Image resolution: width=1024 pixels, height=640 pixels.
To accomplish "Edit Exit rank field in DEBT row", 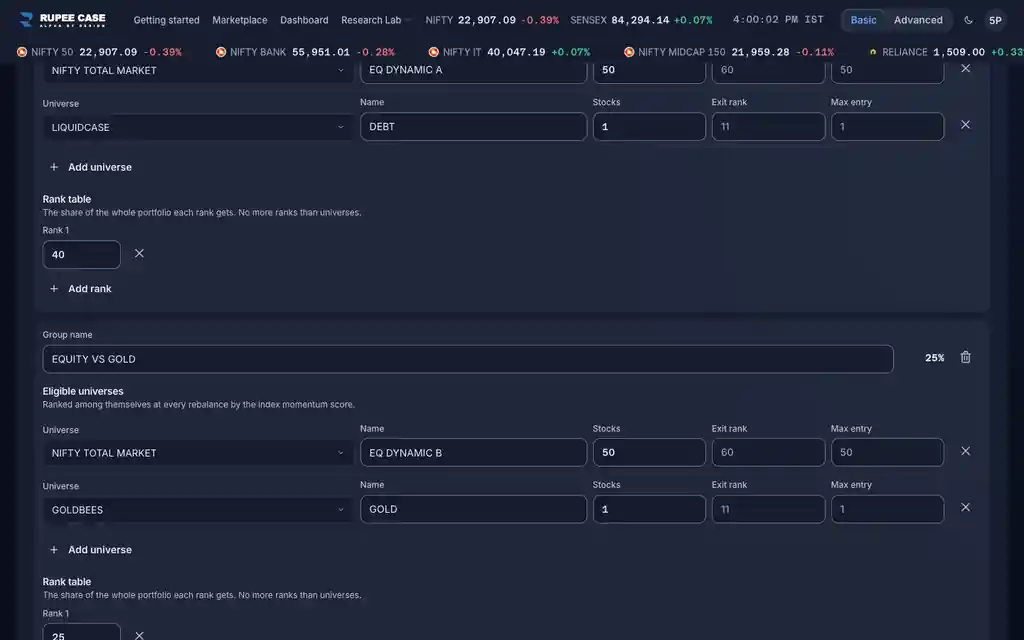I will click(768, 127).
